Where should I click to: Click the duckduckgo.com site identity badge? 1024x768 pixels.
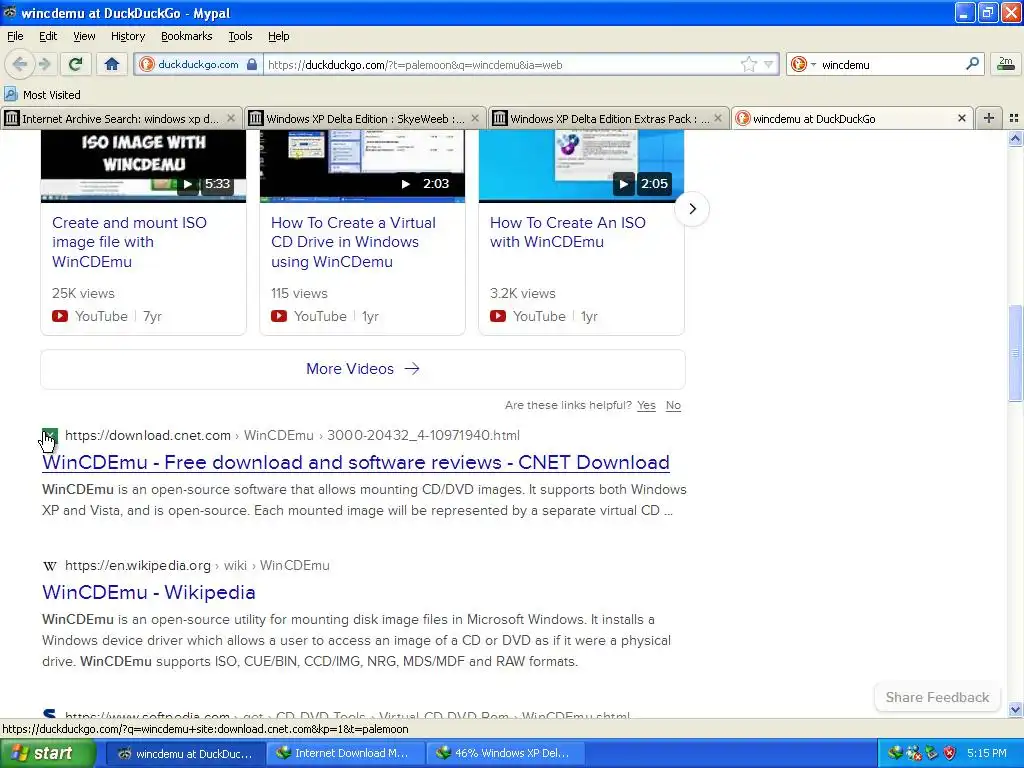point(199,64)
